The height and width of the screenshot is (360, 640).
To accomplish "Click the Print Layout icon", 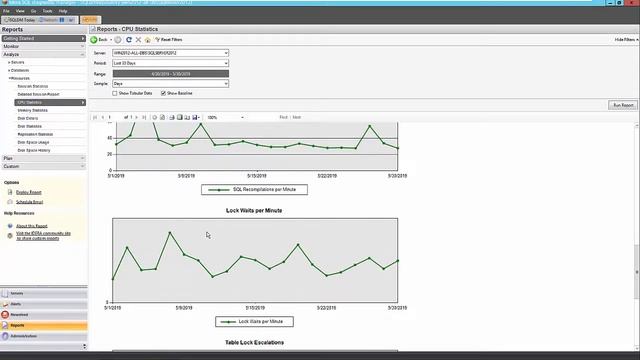I will pyautogui.click(x=180, y=118).
